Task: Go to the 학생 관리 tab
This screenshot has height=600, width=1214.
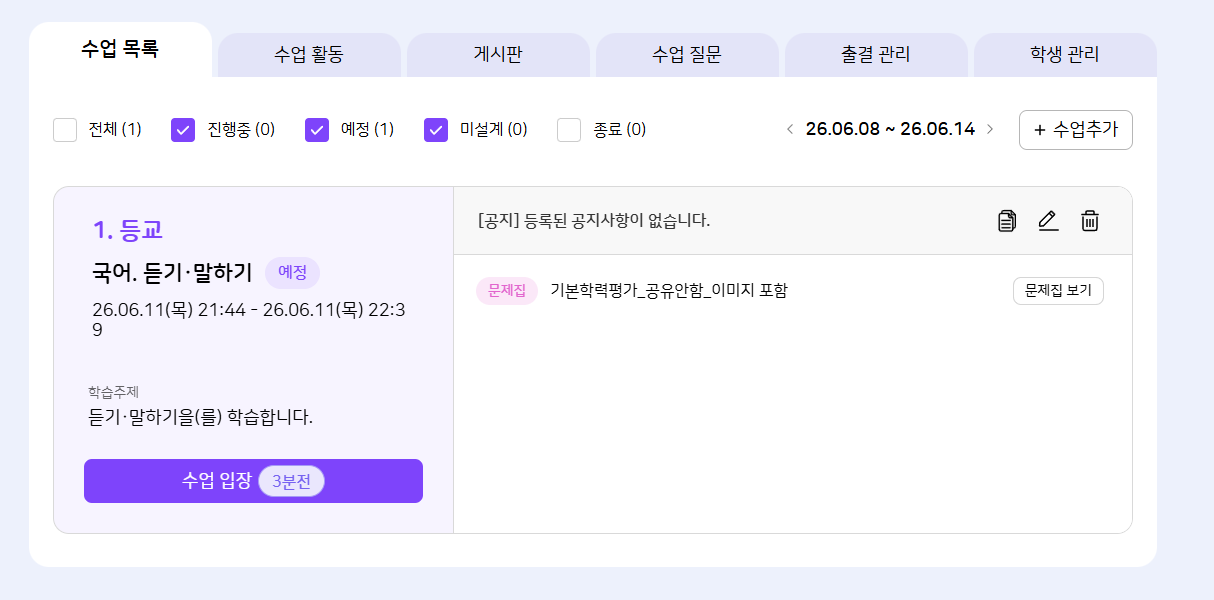Action: tap(1065, 55)
